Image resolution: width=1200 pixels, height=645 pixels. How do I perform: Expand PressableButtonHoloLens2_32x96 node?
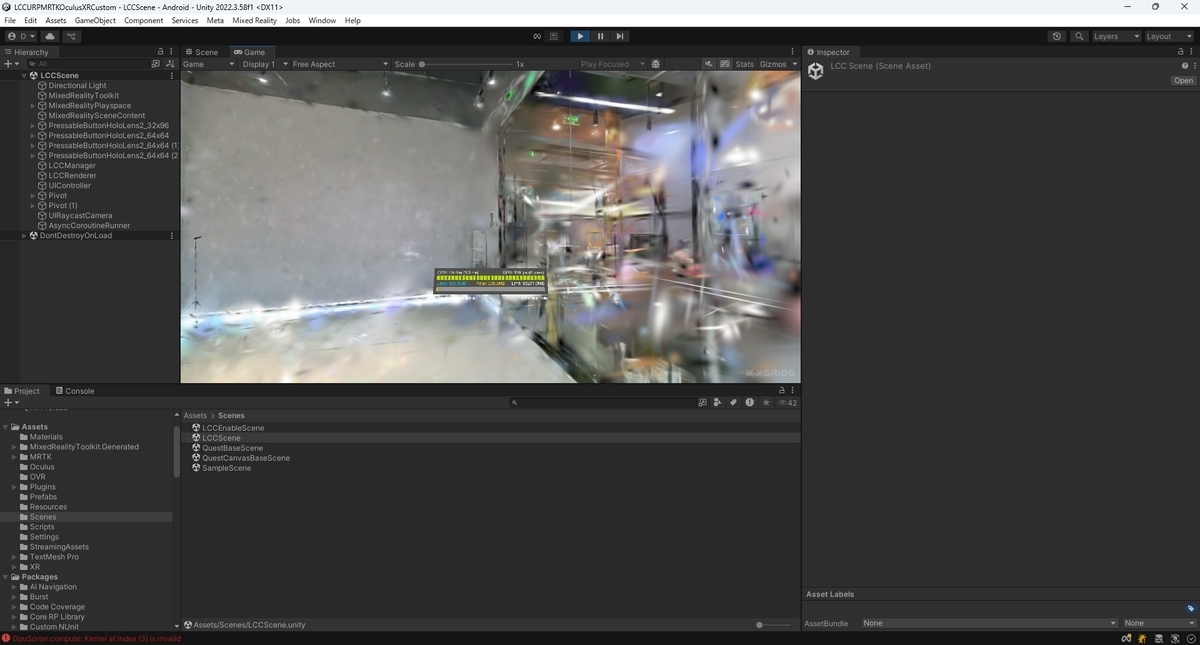tap(34, 125)
